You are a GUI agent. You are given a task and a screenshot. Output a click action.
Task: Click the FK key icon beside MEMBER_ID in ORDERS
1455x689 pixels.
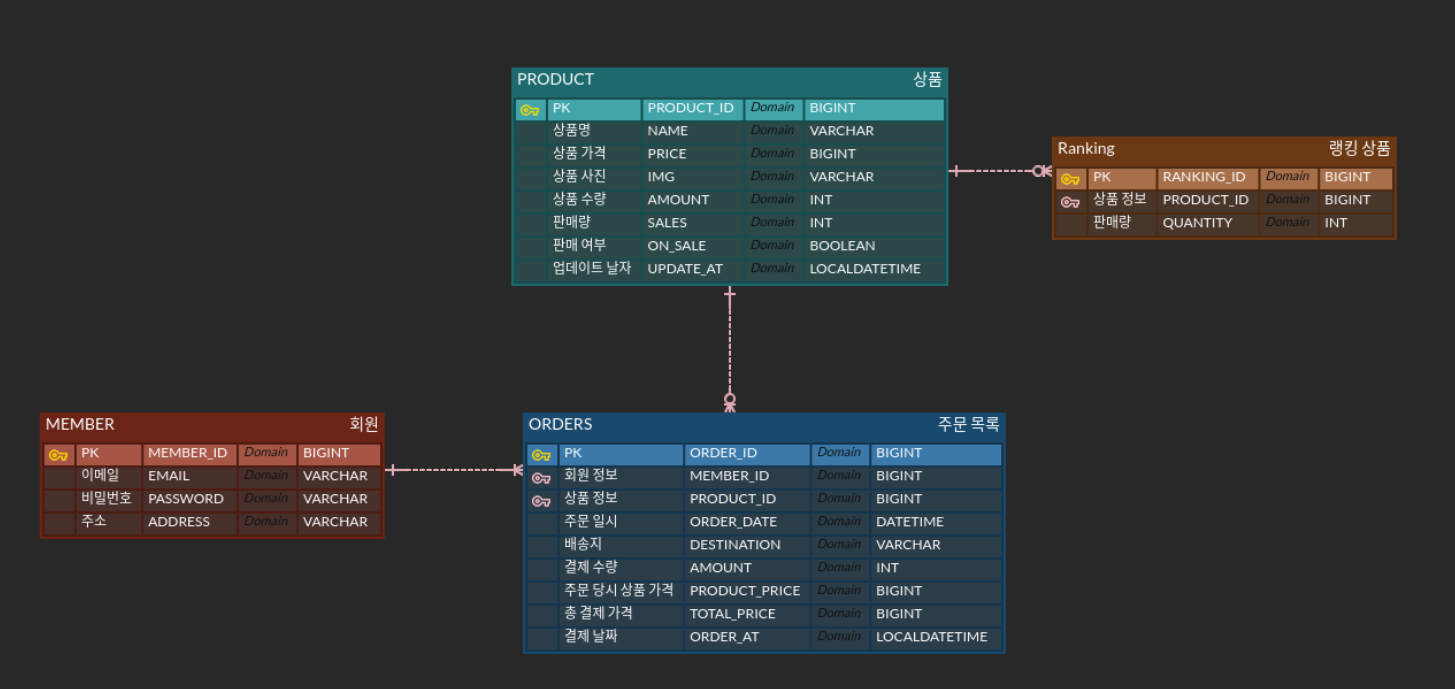coord(540,476)
